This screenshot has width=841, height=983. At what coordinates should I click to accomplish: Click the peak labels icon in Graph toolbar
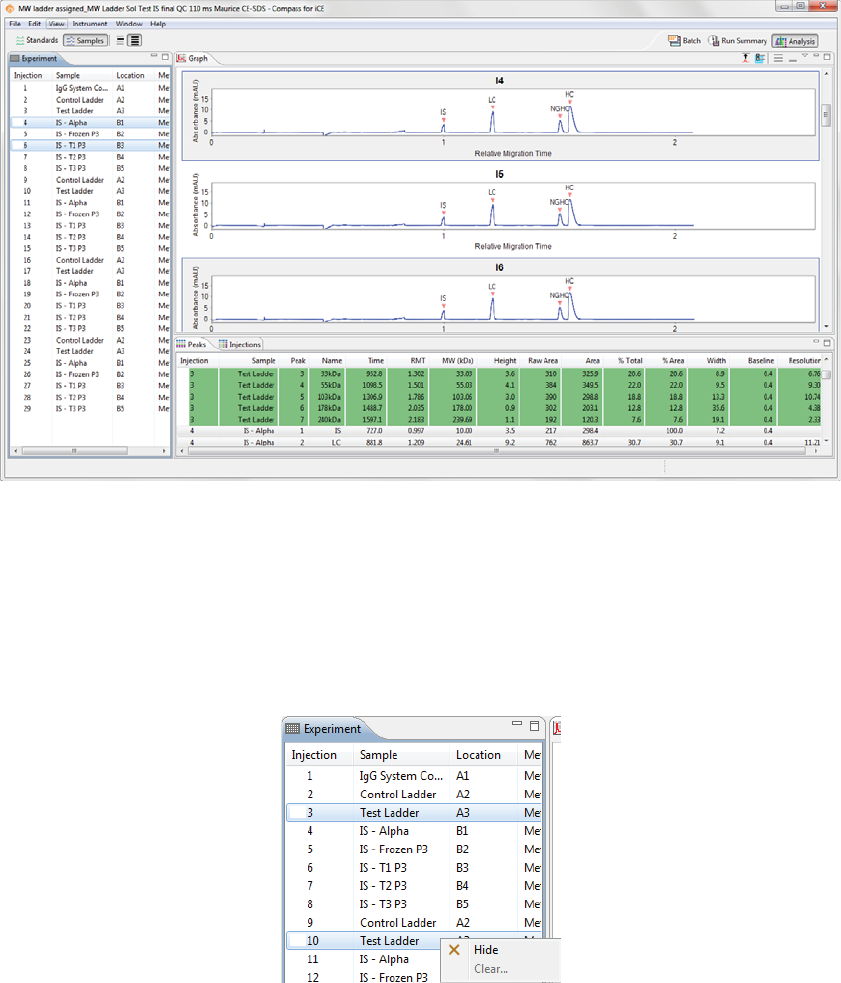point(759,58)
